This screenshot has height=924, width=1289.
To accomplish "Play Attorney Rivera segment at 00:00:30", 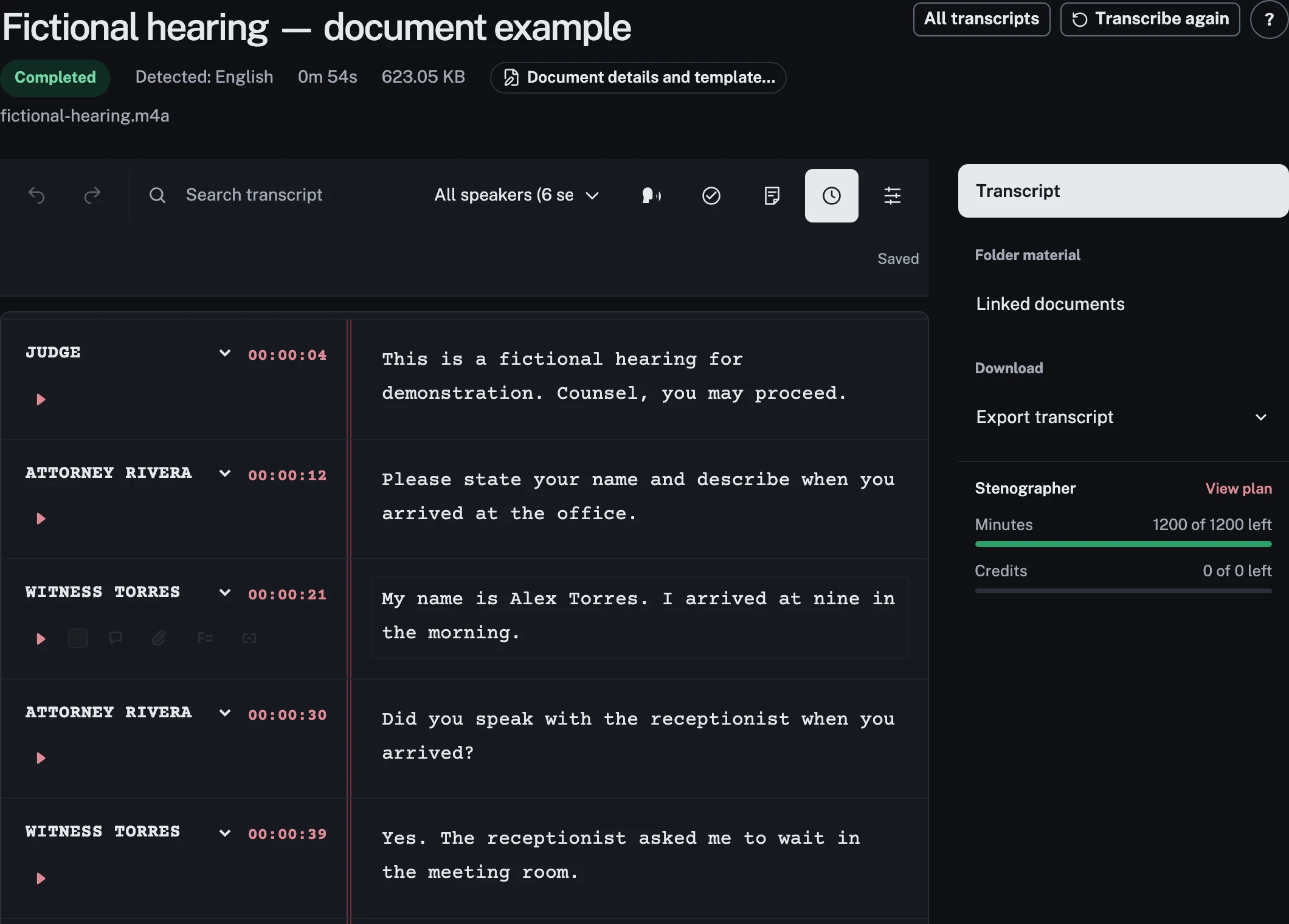I will (41, 758).
